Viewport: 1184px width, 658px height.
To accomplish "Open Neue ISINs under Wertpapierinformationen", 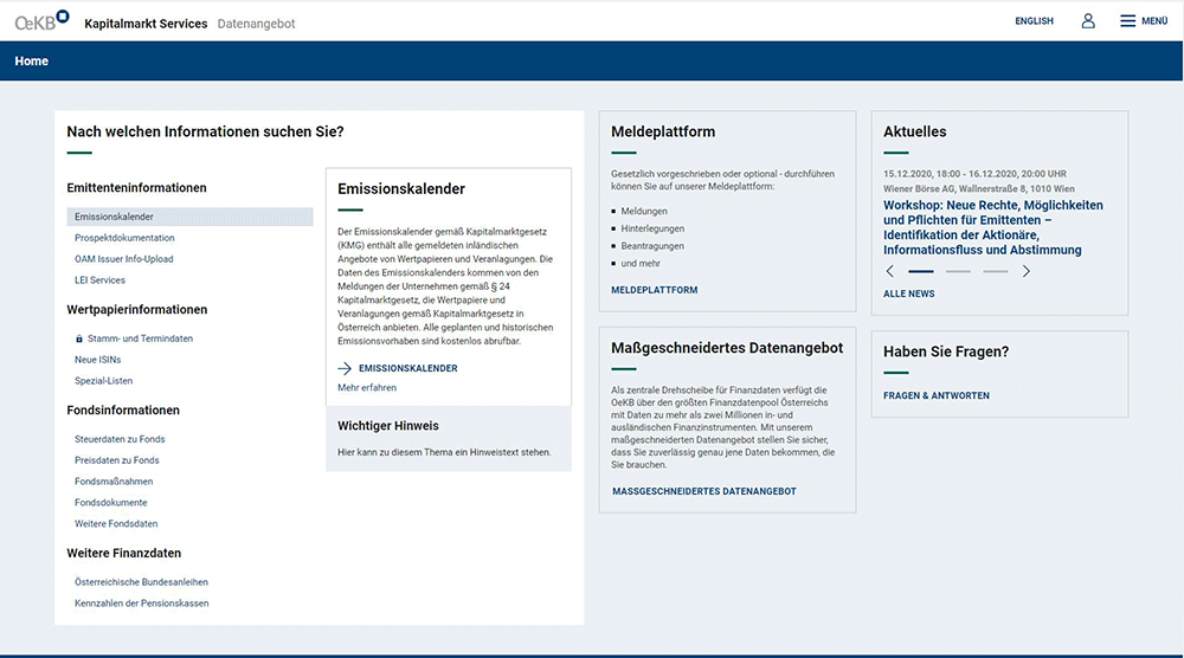I will (x=96, y=358).
